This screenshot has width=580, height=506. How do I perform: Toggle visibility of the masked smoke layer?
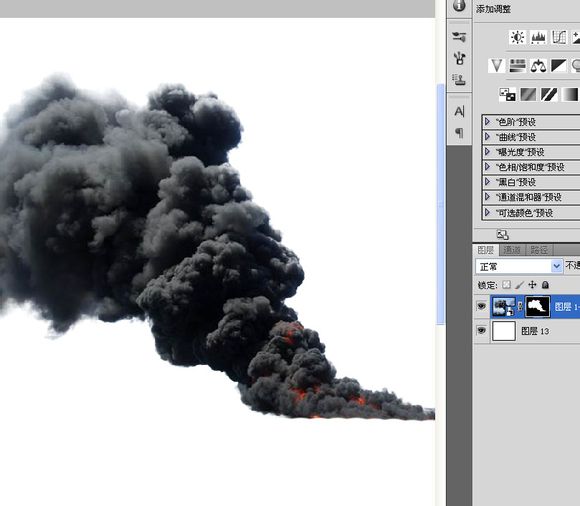pyautogui.click(x=481, y=306)
